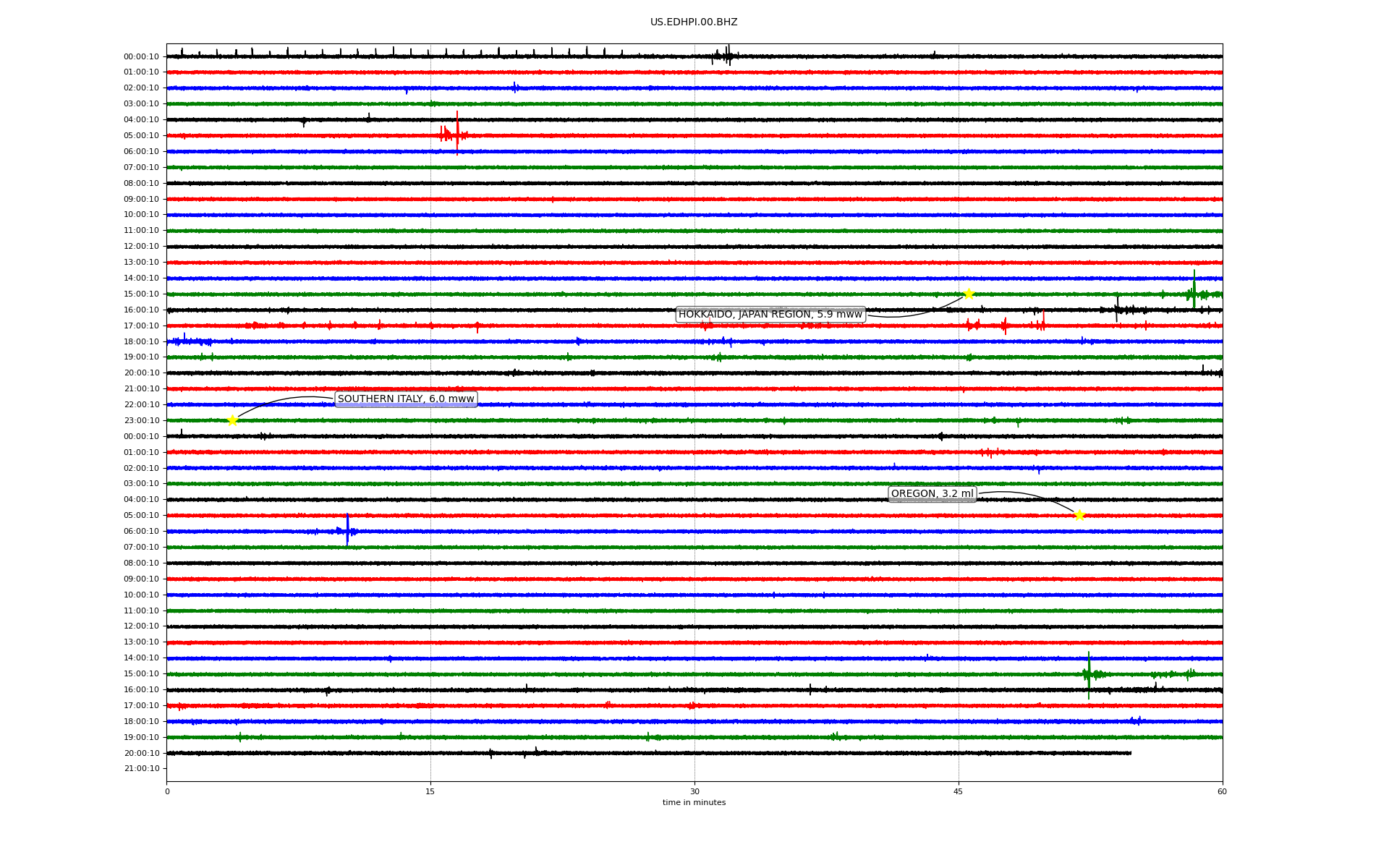The image size is (1389, 868).
Task: Click the "time in minutes" axis label
Action: click(694, 803)
